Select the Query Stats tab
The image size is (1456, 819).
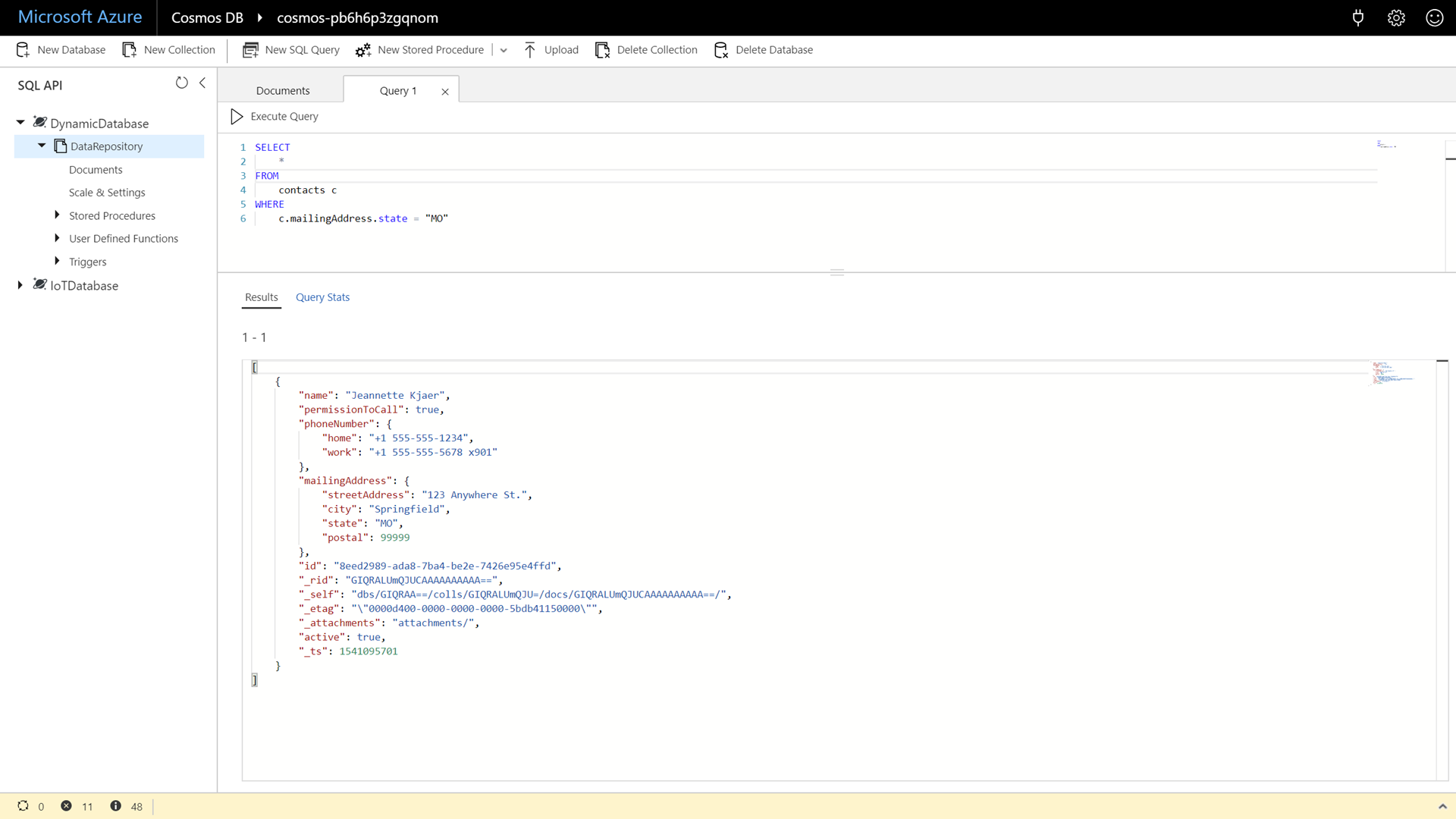[323, 297]
